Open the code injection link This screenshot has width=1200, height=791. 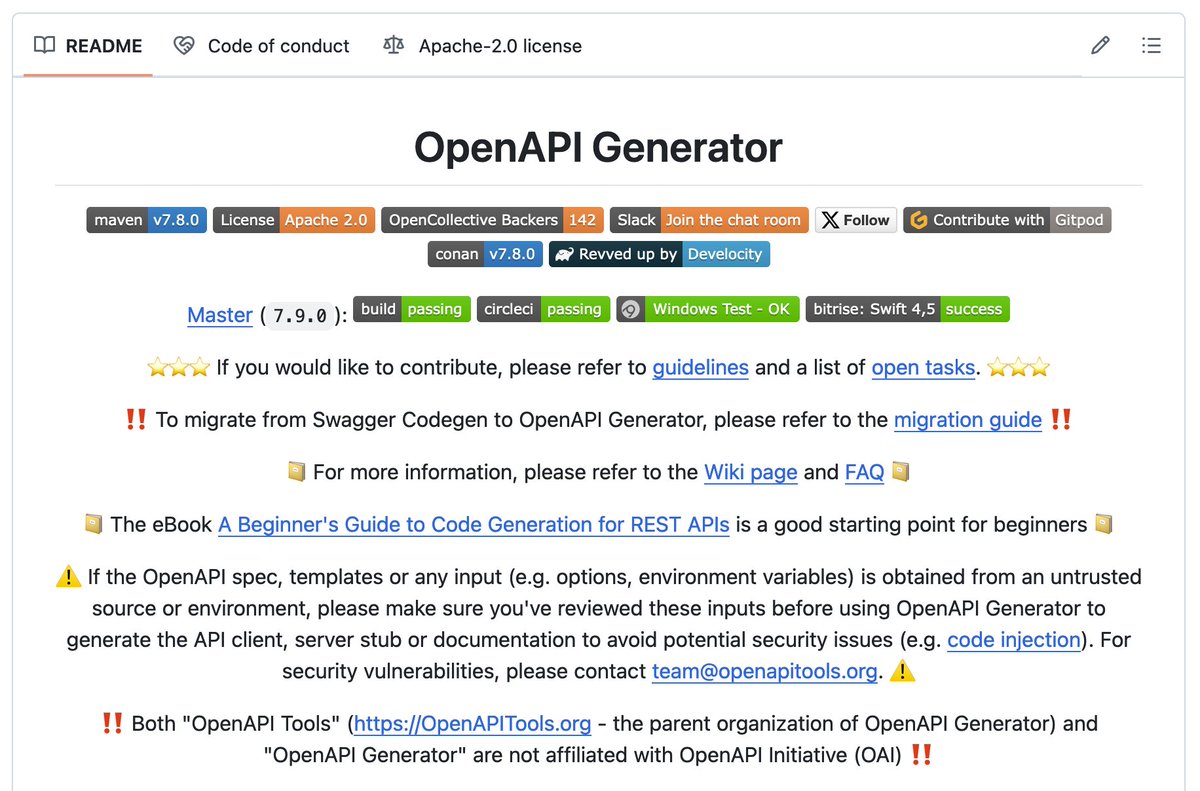coord(1015,639)
